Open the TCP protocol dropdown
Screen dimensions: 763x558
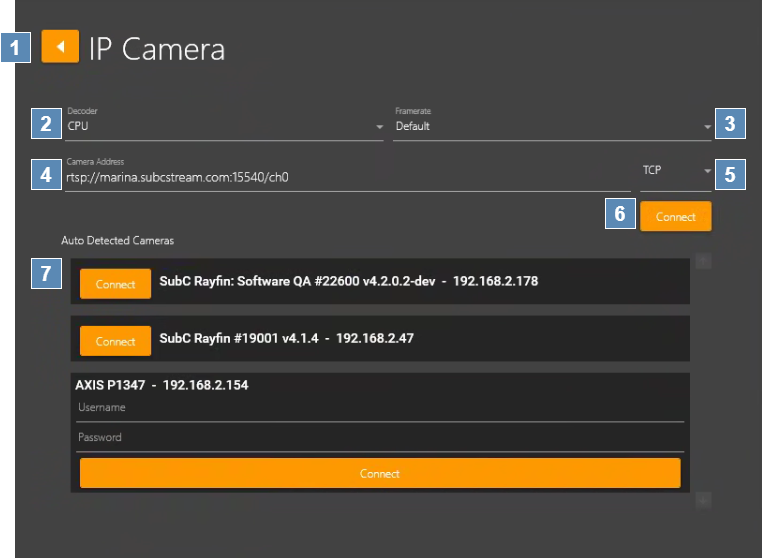(676, 171)
